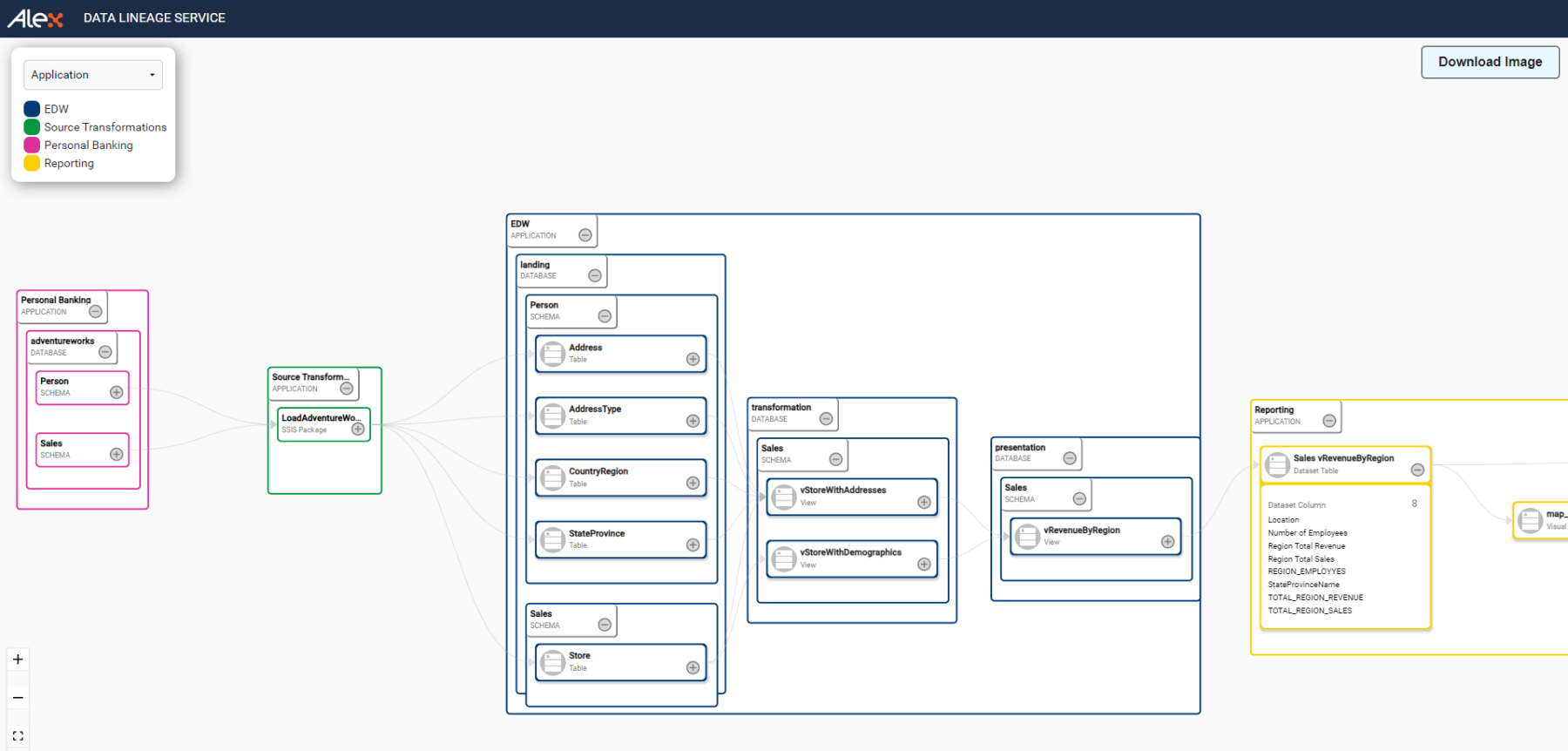The width and height of the screenshot is (1568, 751).
Task: Click the Store table icon
Action: tap(553, 662)
